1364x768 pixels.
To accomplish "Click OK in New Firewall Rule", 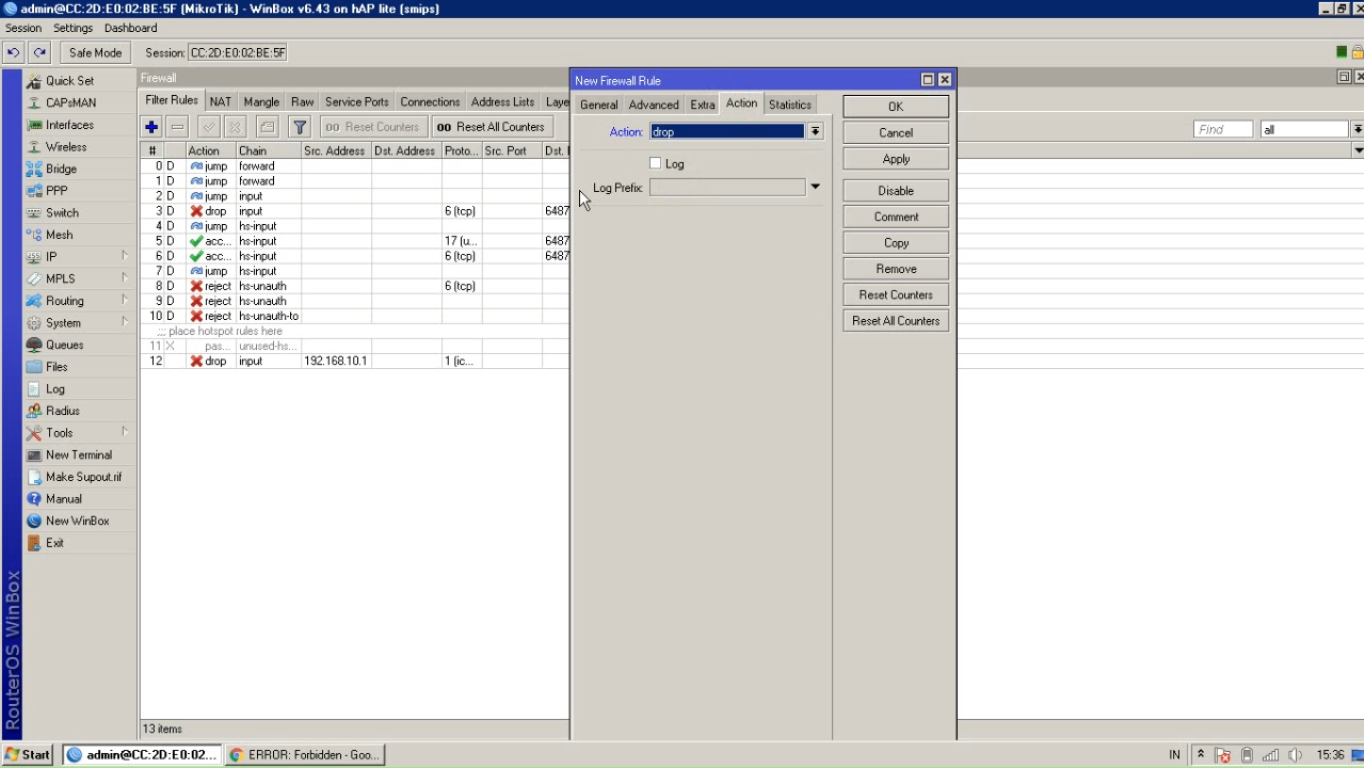I will [x=896, y=107].
